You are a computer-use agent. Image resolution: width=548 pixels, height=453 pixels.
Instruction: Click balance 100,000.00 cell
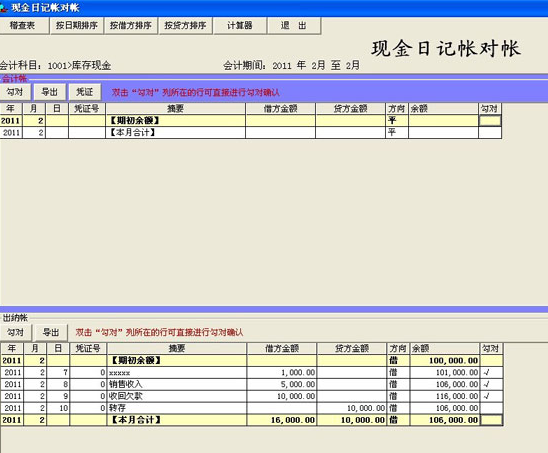coord(445,361)
